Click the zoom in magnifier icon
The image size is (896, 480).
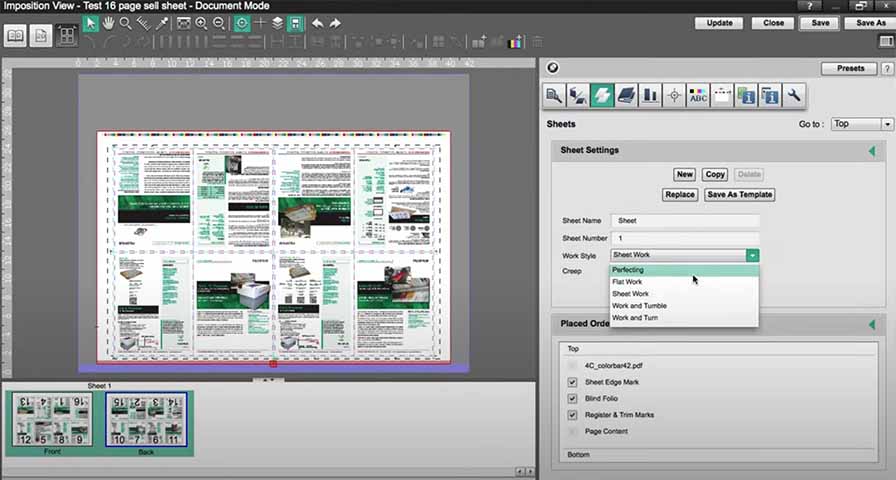click(x=201, y=23)
